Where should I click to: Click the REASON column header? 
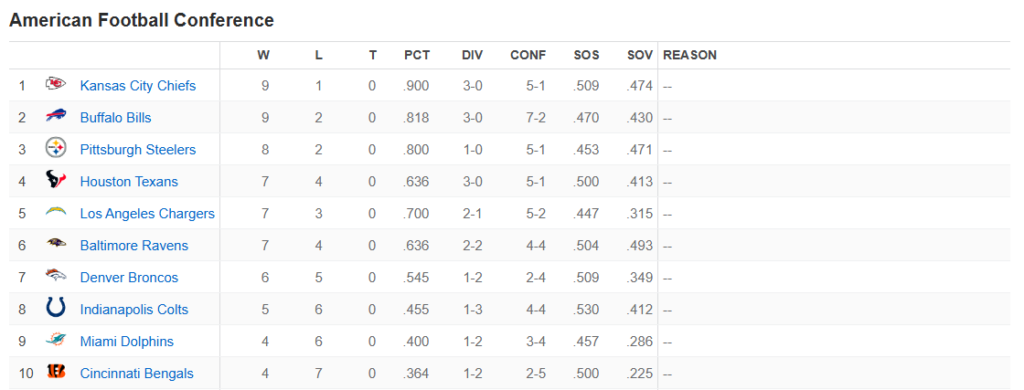690,56
